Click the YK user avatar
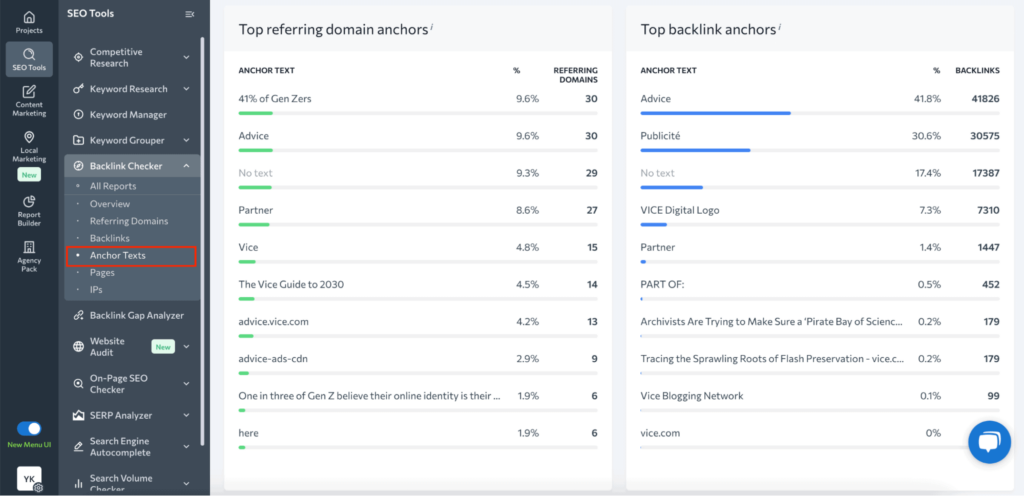 tap(29, 479)
